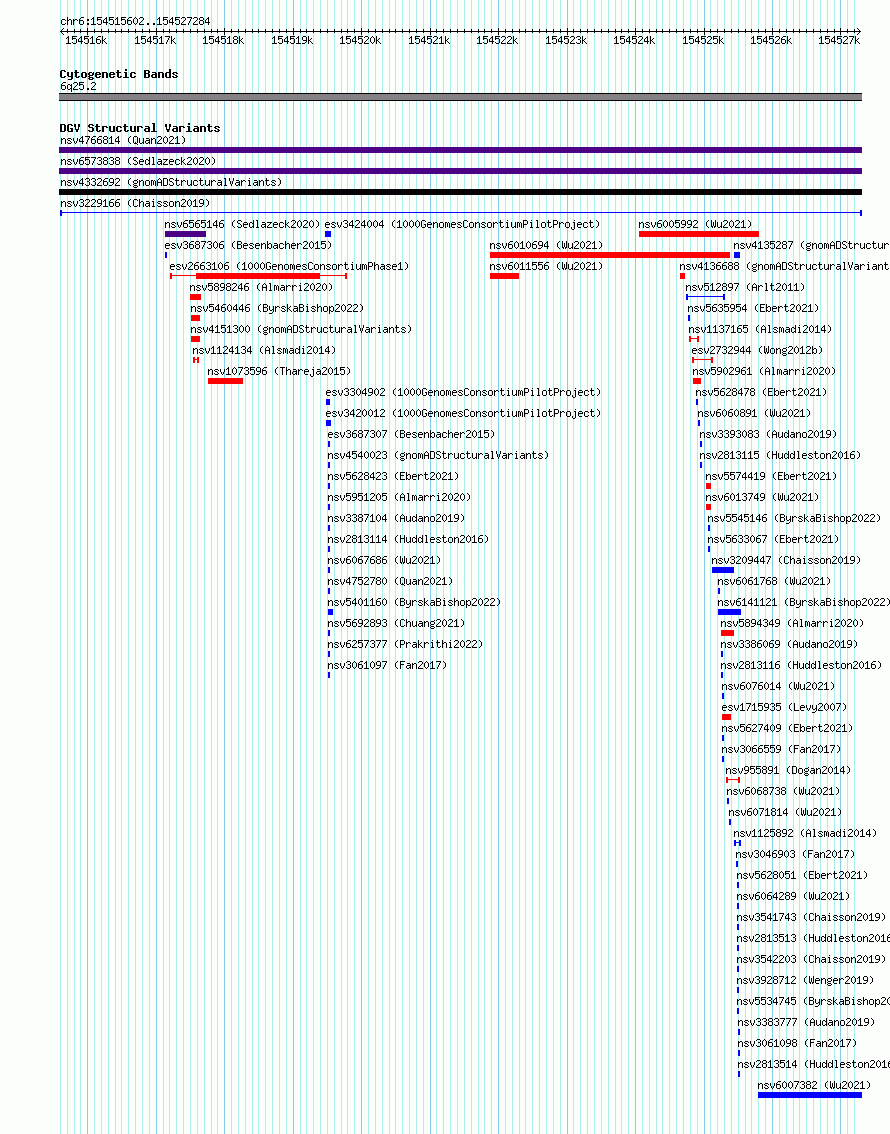The image size is (890, 1134).
Task: Click the nsv6067686 (Wu2021) label
Action: coord(384,560)
